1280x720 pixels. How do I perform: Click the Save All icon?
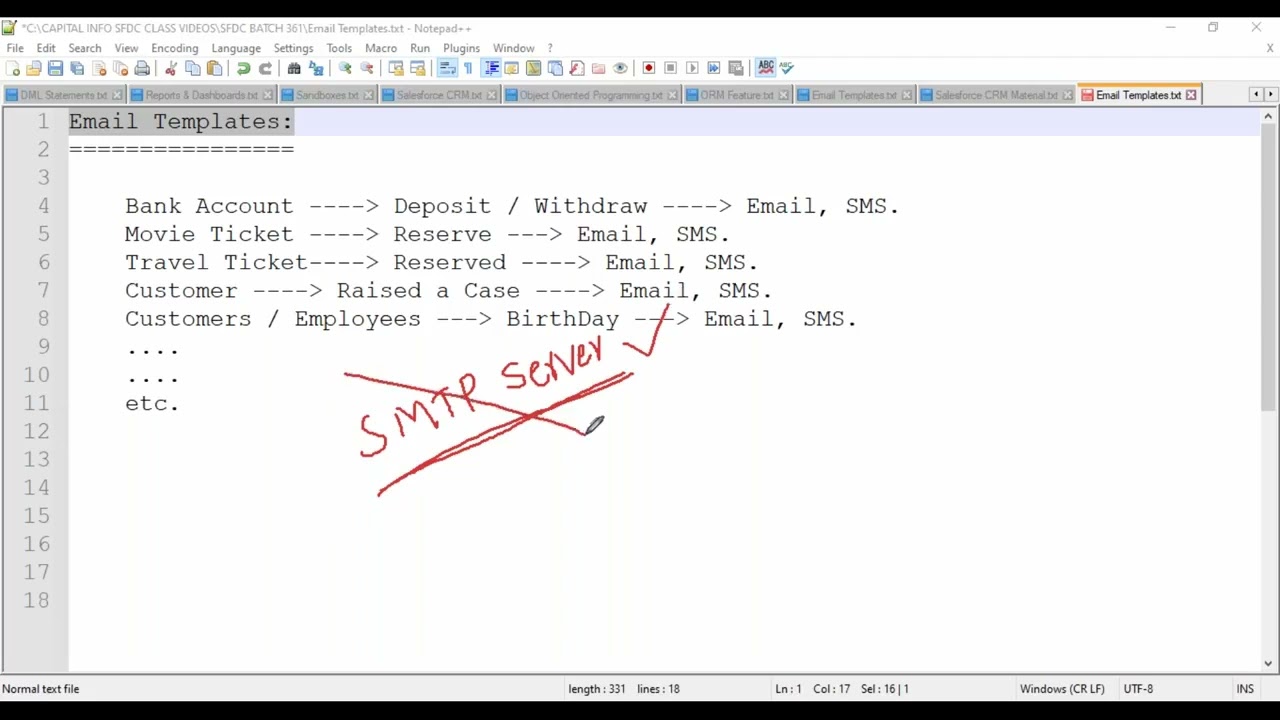77,68
